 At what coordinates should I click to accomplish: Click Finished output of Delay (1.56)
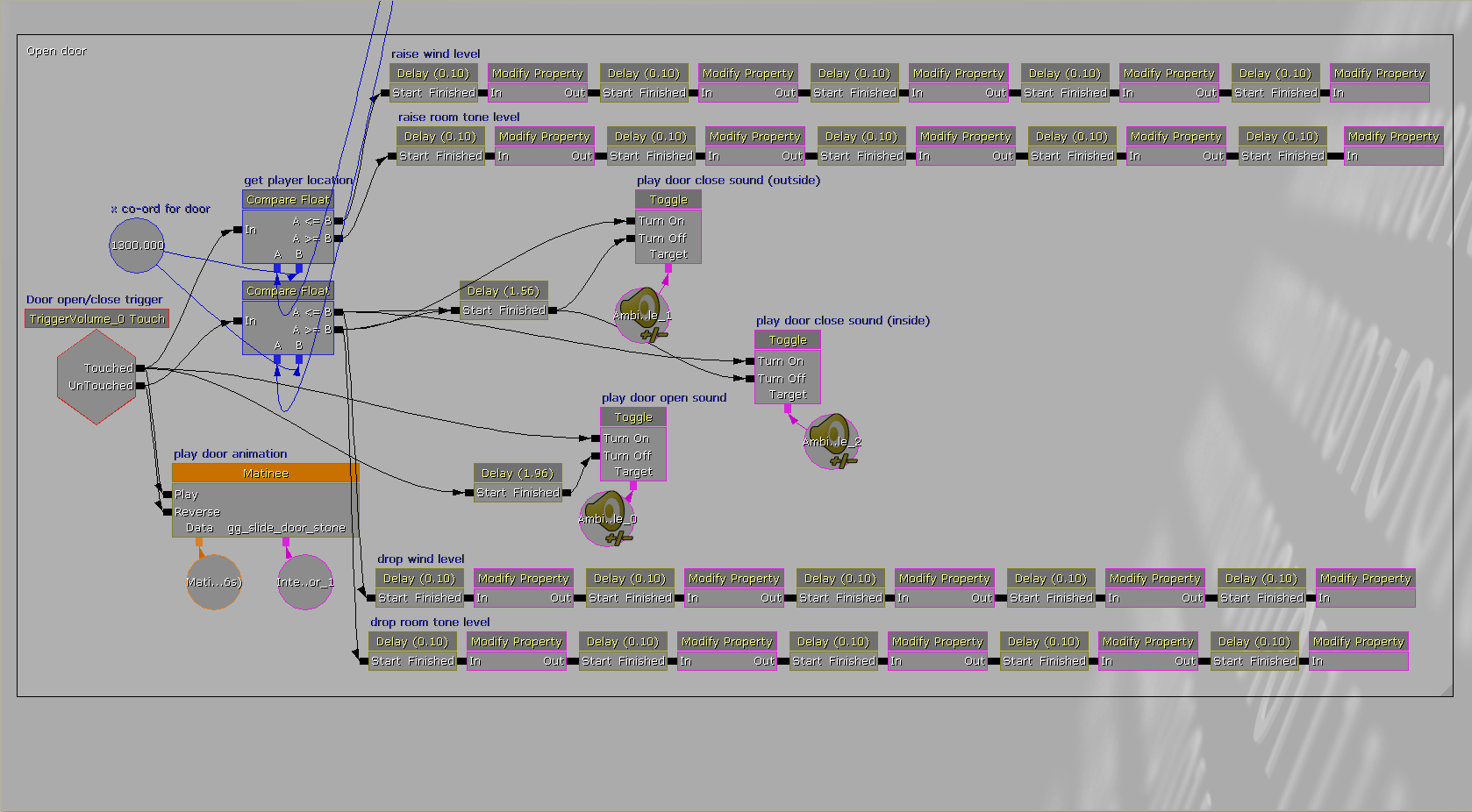pos(553,310)
